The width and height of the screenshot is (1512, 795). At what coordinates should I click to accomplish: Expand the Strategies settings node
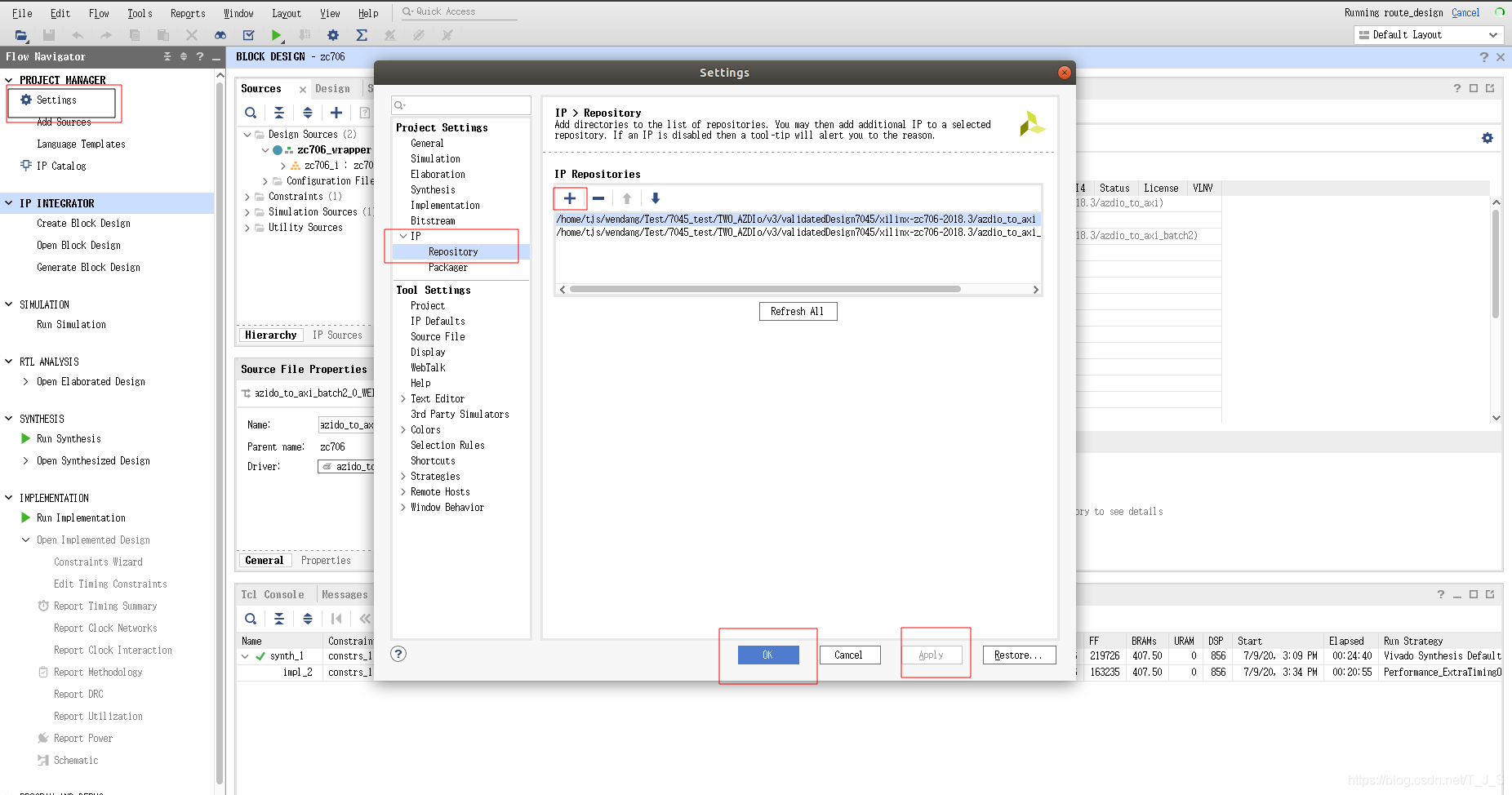tap(403, 477)
